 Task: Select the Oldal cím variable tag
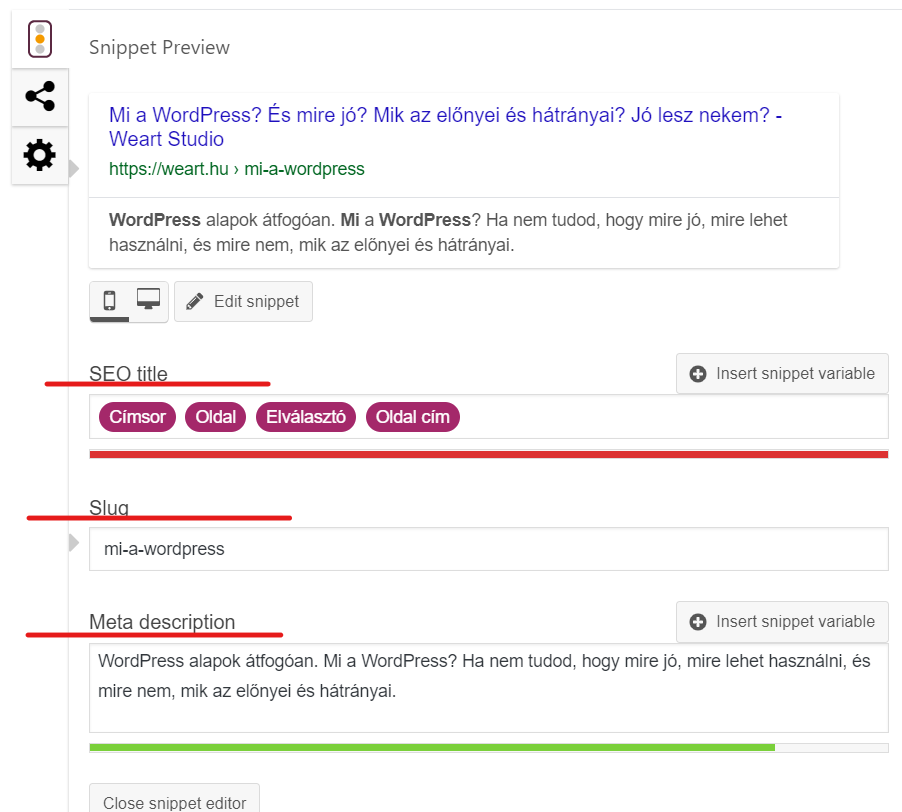tap(412, 417)
